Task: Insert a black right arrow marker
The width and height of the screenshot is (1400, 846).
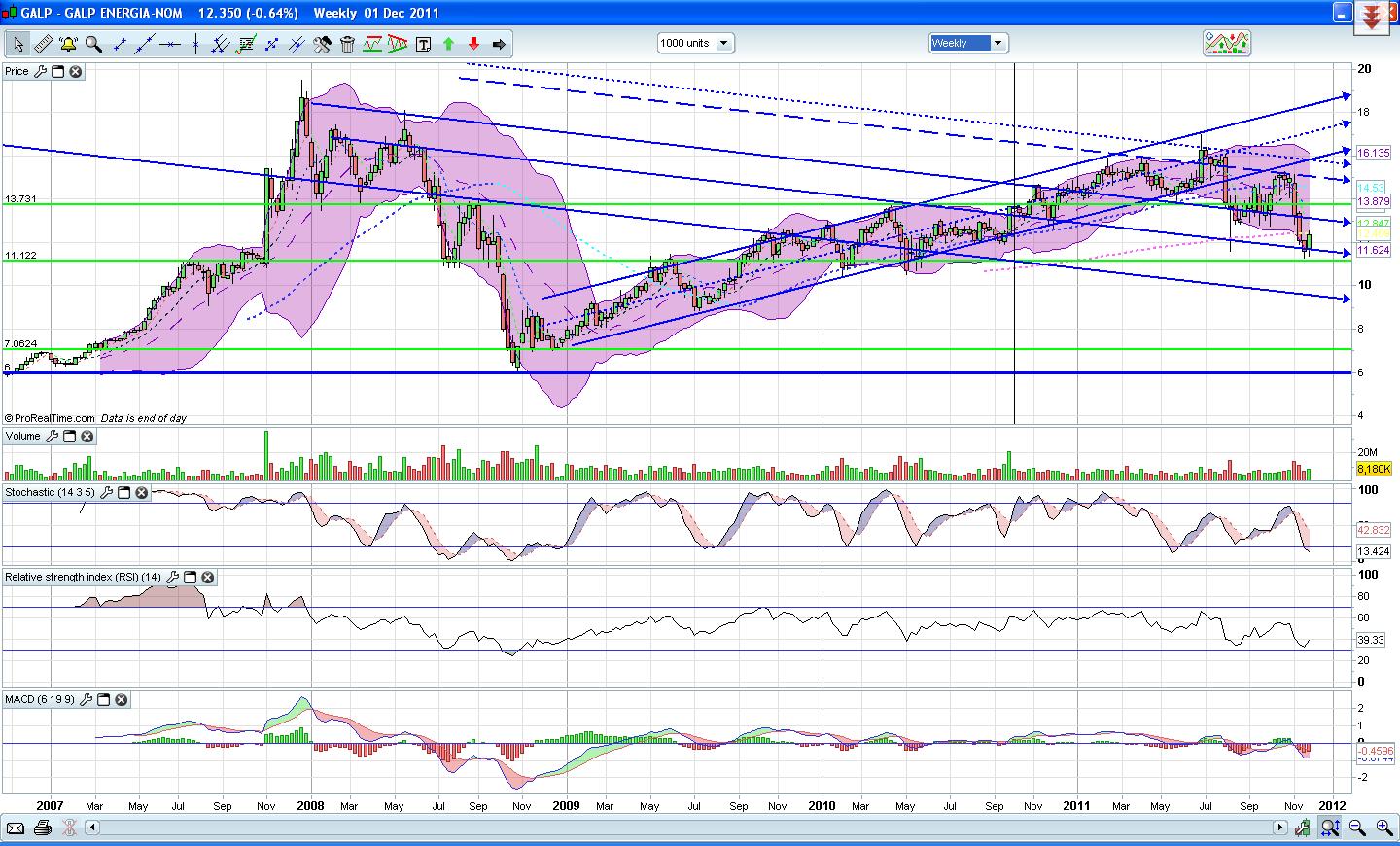Action: [499, 44]
